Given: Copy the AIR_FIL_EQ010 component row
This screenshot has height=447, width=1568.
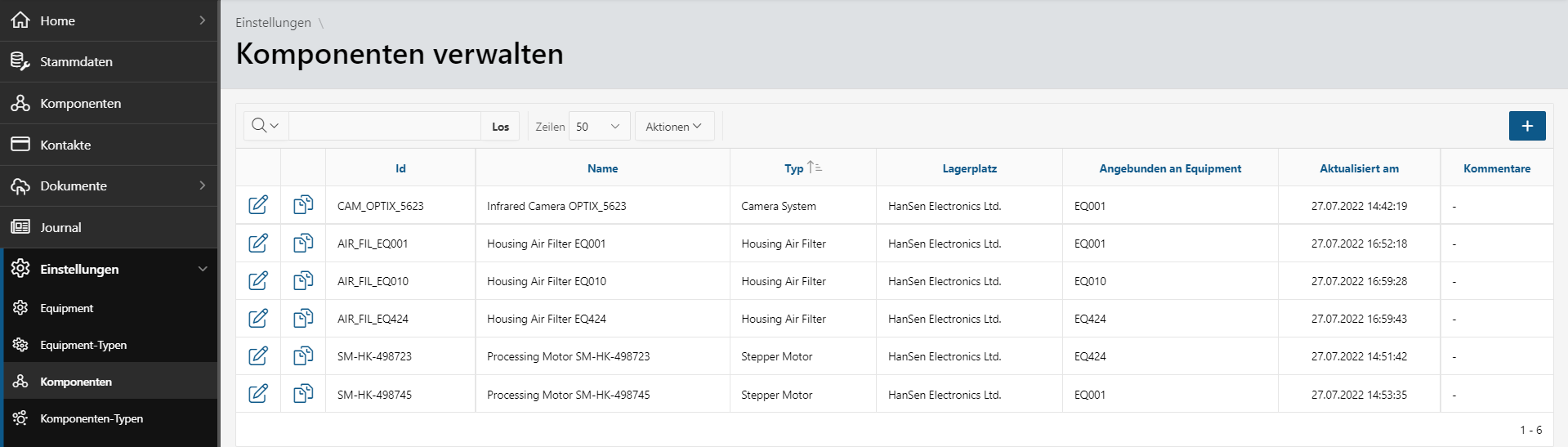Looking at the screenshot, I should 303,280.
